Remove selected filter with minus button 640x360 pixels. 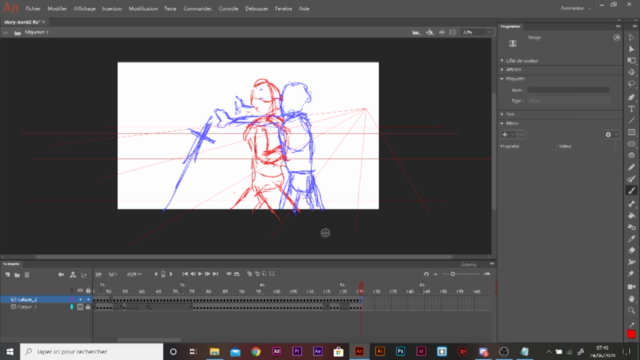(522, 134)
